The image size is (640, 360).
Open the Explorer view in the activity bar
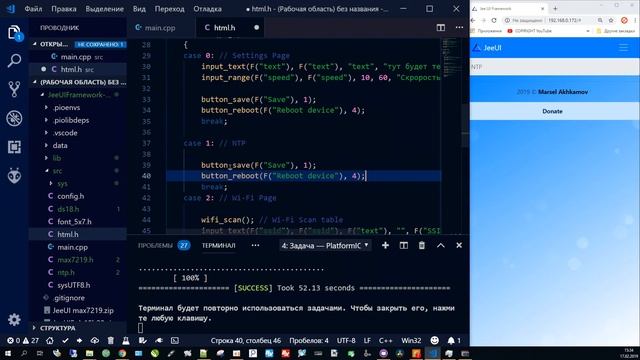(x=14, y=33)
